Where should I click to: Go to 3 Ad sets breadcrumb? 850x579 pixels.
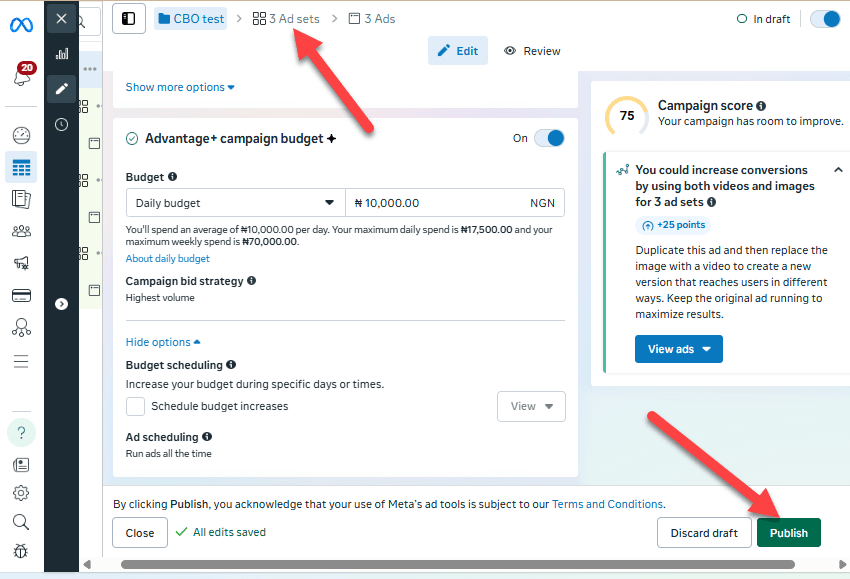tap(286, 19)
